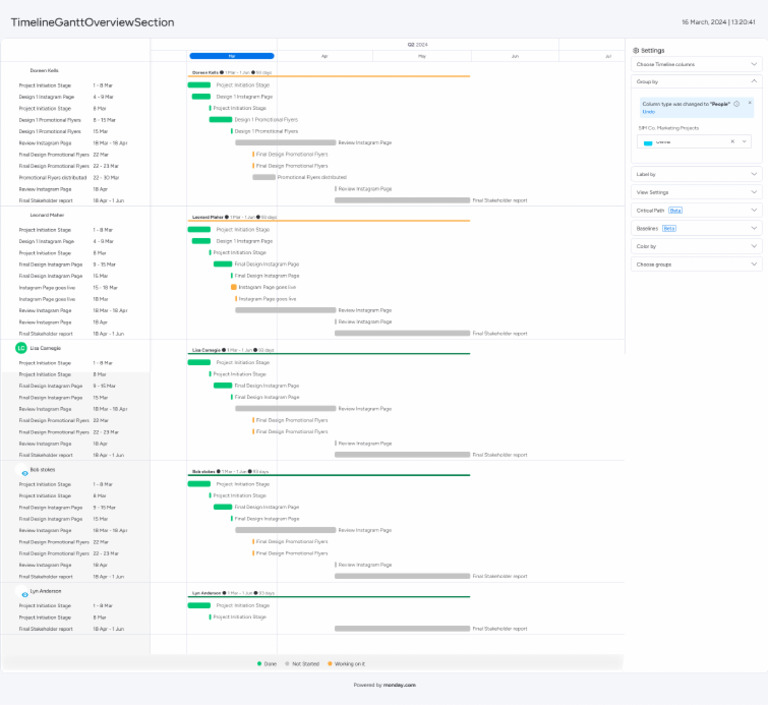Viewport: 768px width, 705px height.
Task: Select the highlighted Mar month header
Action: (231, 56)
